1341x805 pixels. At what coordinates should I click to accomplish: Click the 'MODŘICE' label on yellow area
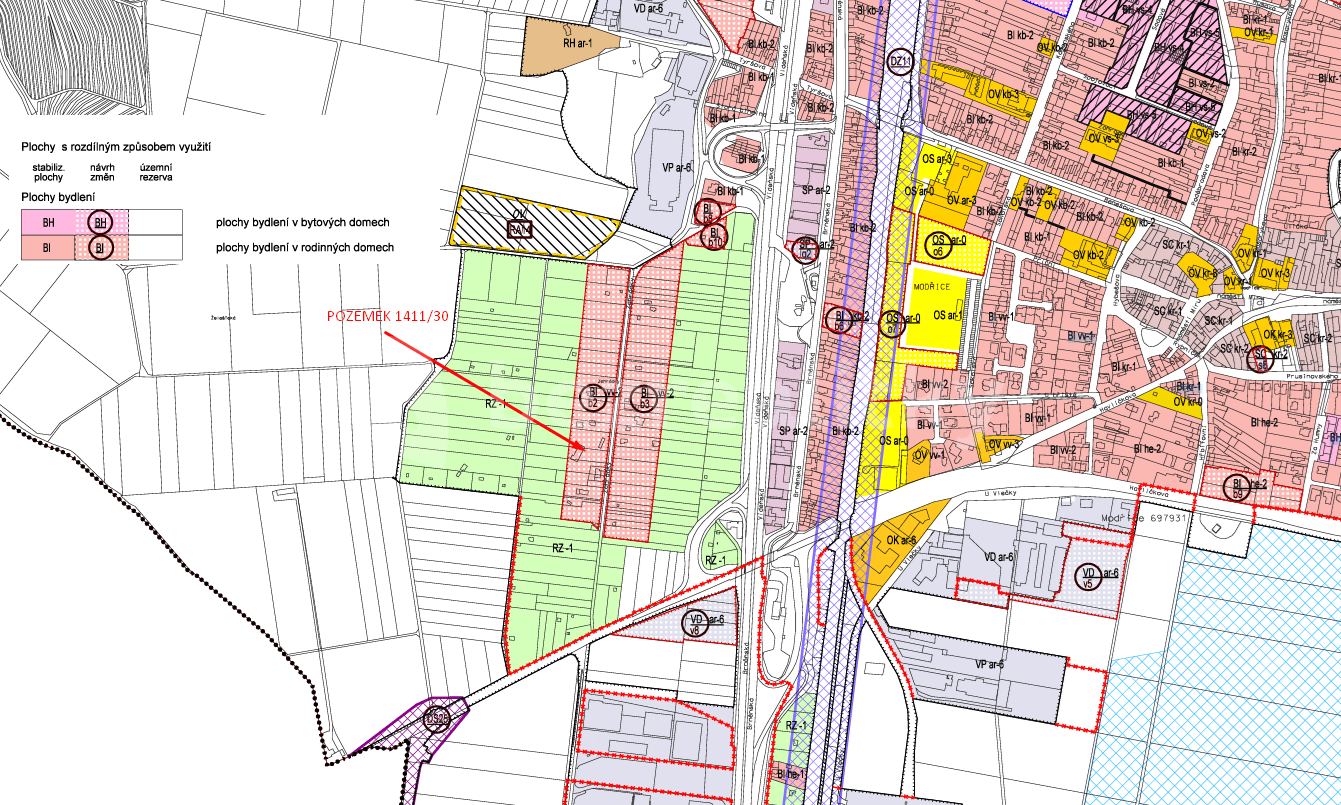coord(932,285)
